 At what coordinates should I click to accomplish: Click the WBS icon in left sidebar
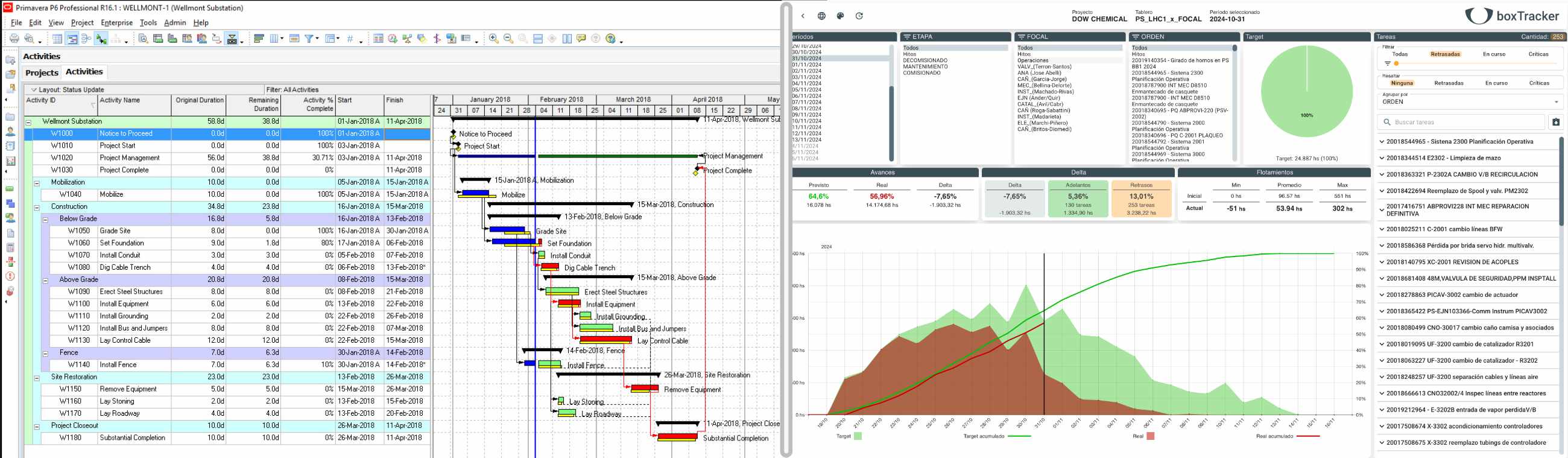tap(10, 203)
